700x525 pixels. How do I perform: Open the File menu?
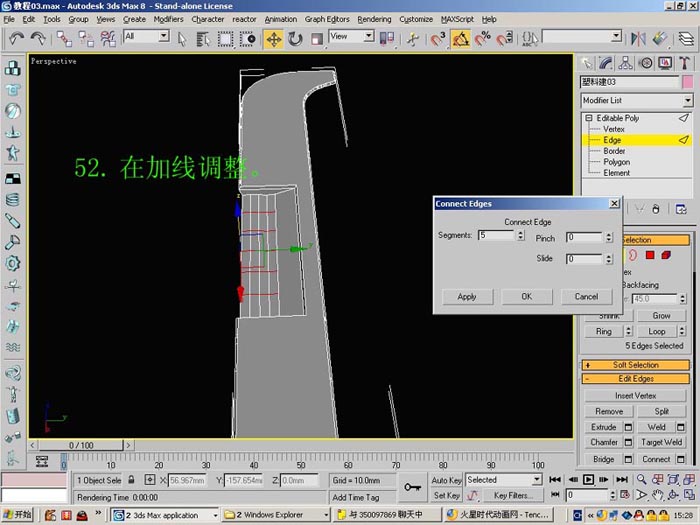pos(9,19)
